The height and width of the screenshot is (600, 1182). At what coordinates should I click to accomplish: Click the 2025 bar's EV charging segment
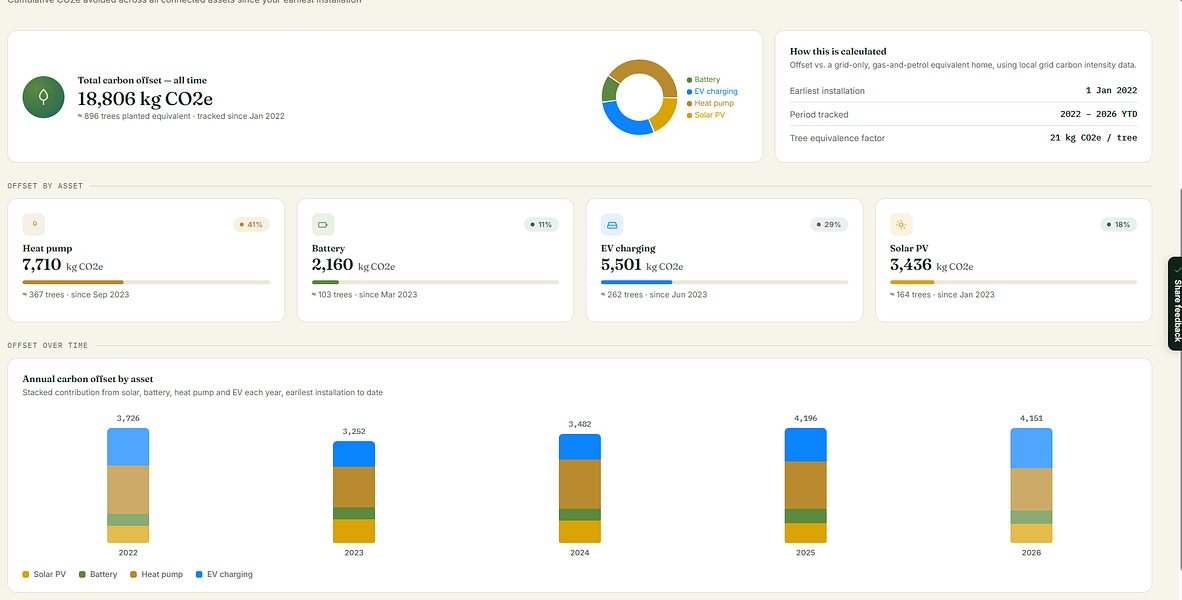805,445
